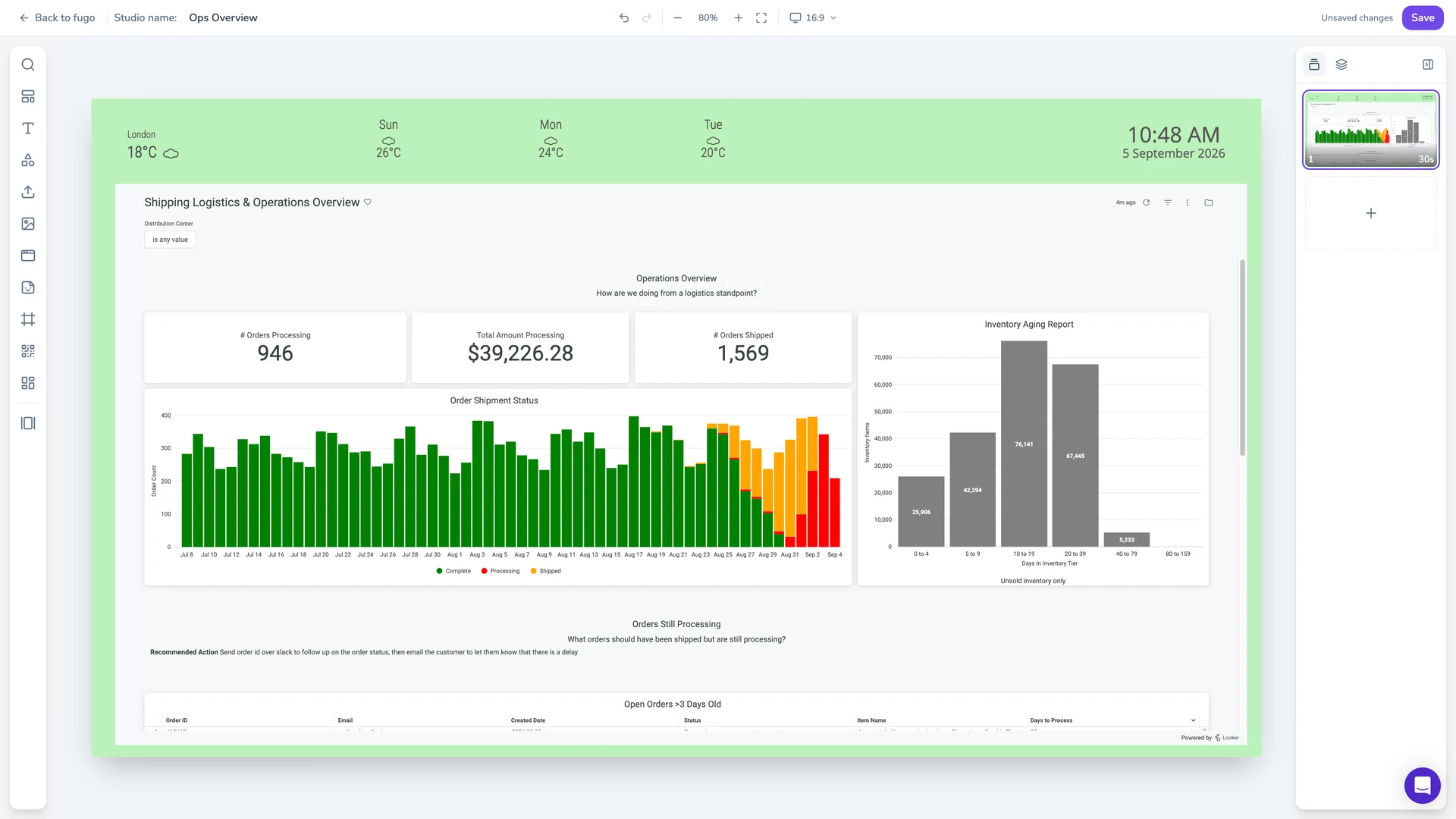Click the 5 September 2026 date text

(1173, 153)
